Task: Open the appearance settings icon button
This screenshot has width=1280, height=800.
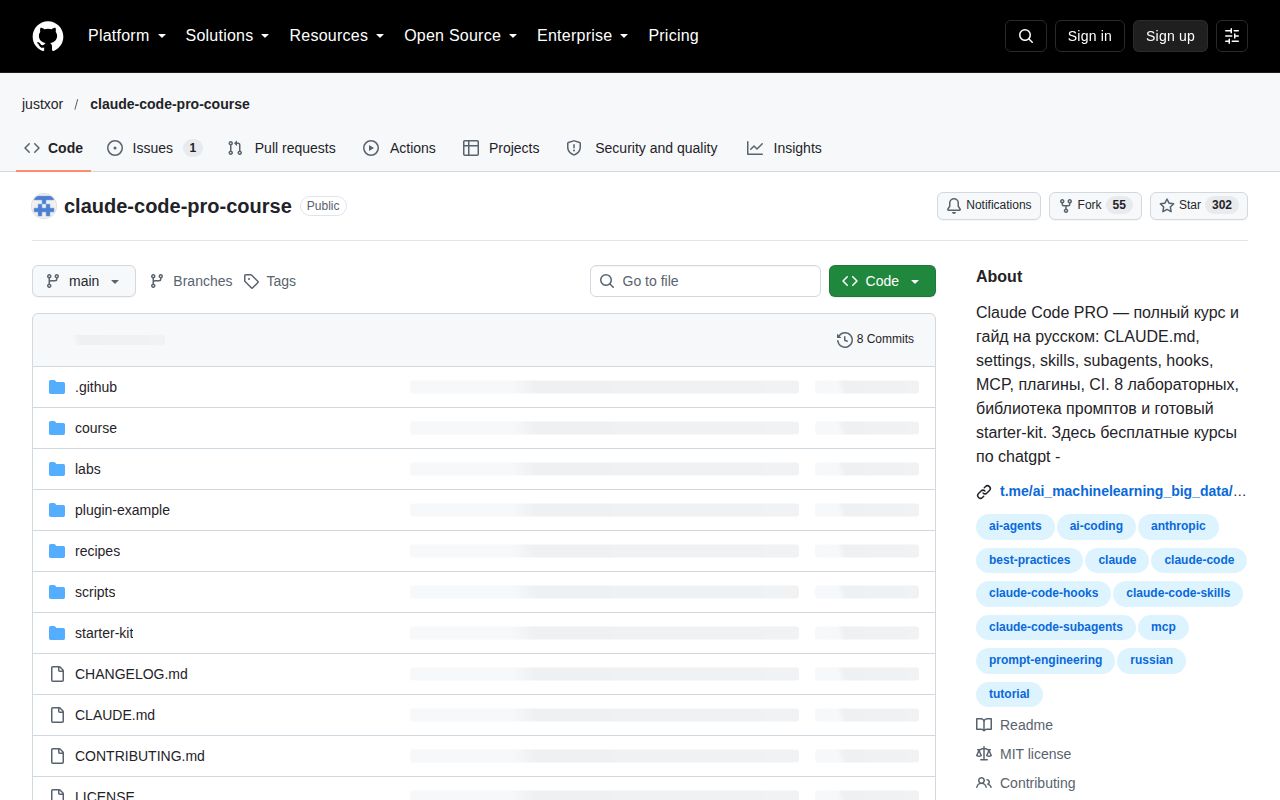Action: [1232, 36]
